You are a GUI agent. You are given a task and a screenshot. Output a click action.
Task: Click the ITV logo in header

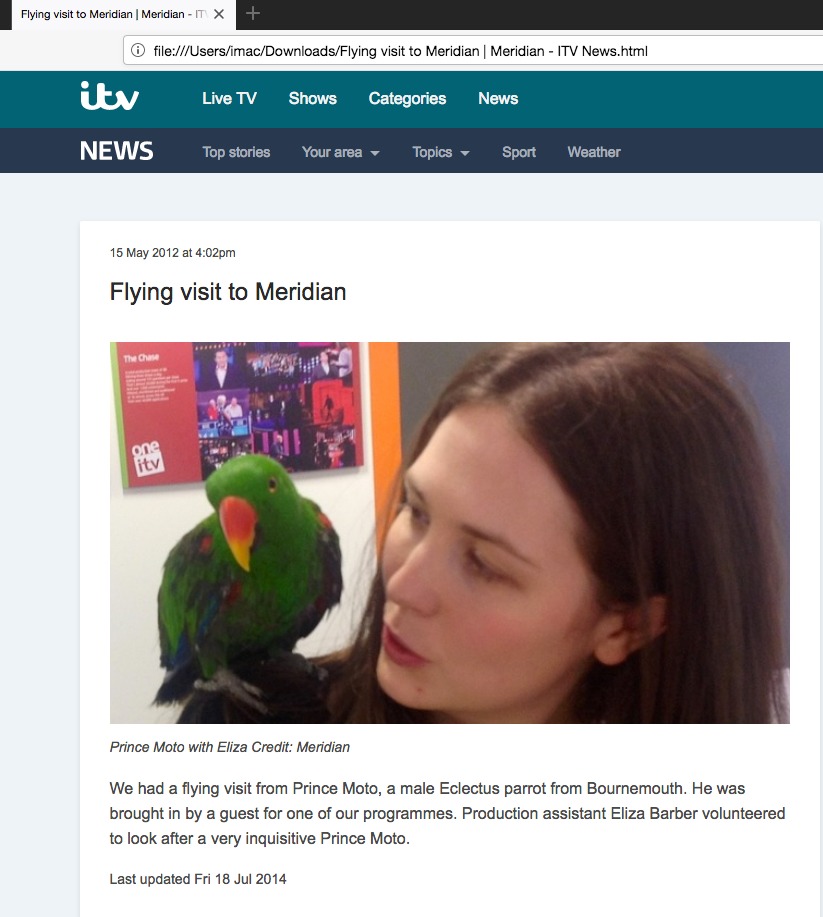[109, 96]
